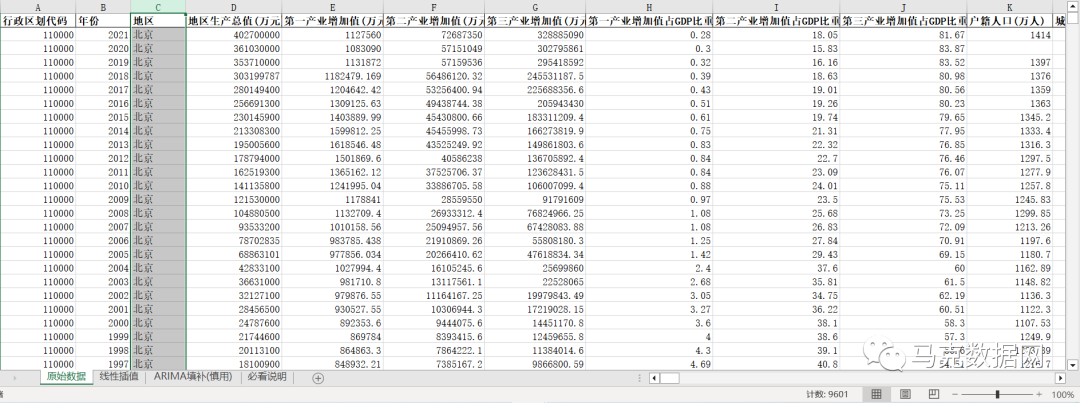Image resolution: width=1080 pixels, height=403 pixels.
Task: Add a new sheet with the plus button
Action: click(x=318, y=378)
